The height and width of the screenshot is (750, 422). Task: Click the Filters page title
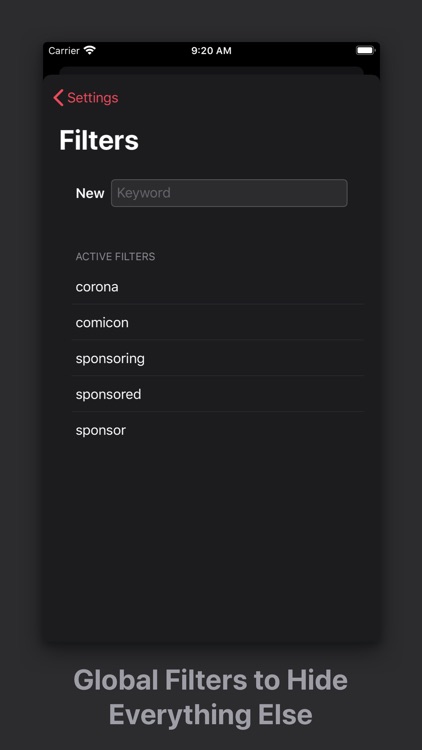(99, 140)
